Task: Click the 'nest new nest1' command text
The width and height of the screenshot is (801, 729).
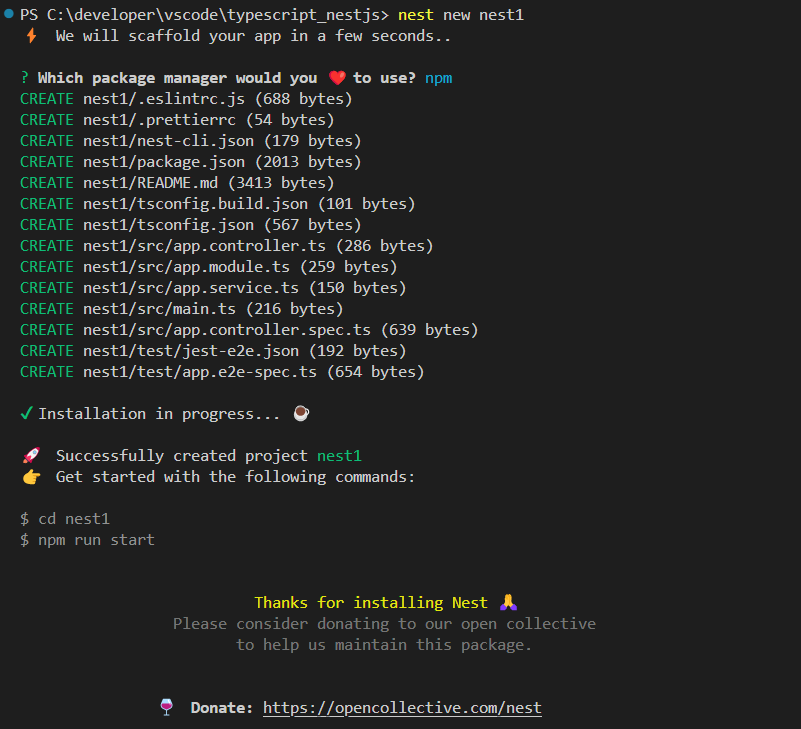Action: pyautogui.click(x=461, y=15)
